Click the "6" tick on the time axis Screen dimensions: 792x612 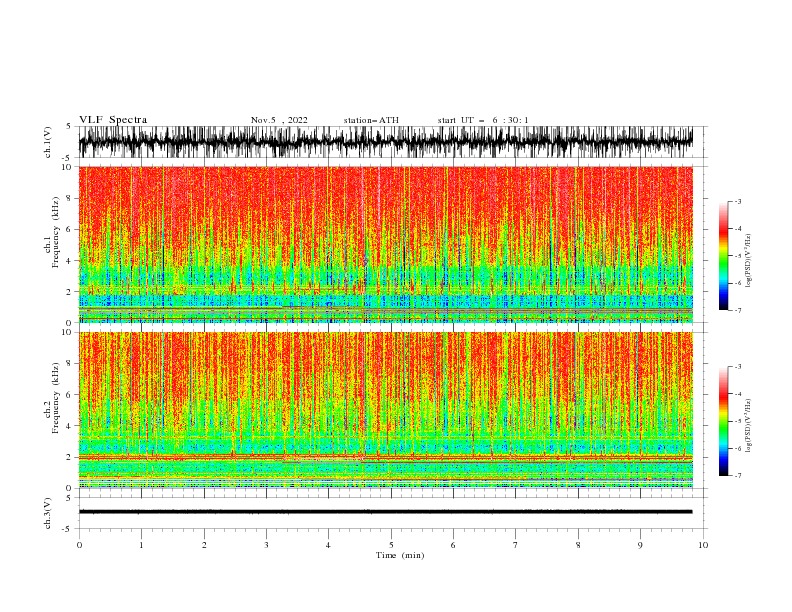453,545
